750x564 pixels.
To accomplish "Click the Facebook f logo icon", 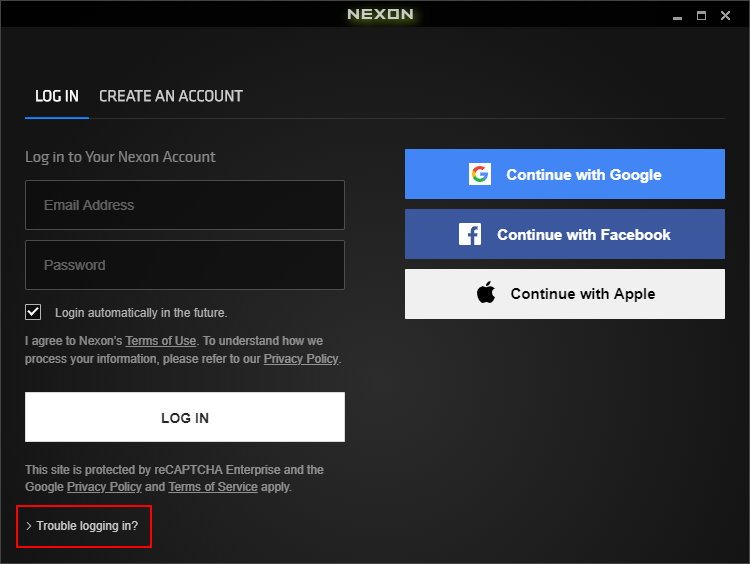I will pyautogui.click(x=470, y=234).
